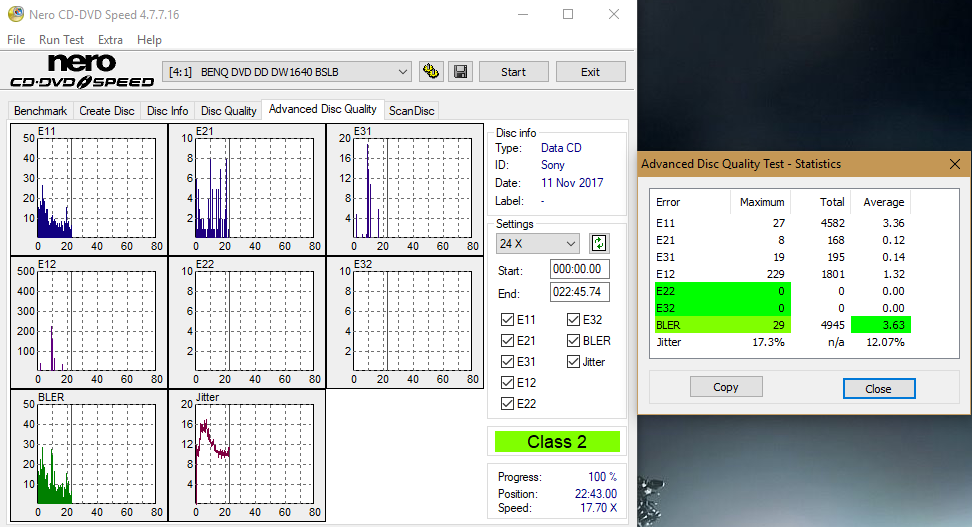Toggle the BLER checkbox
Image resolution: width=972 pixels, height=527 pixels.
coord(573,340)
